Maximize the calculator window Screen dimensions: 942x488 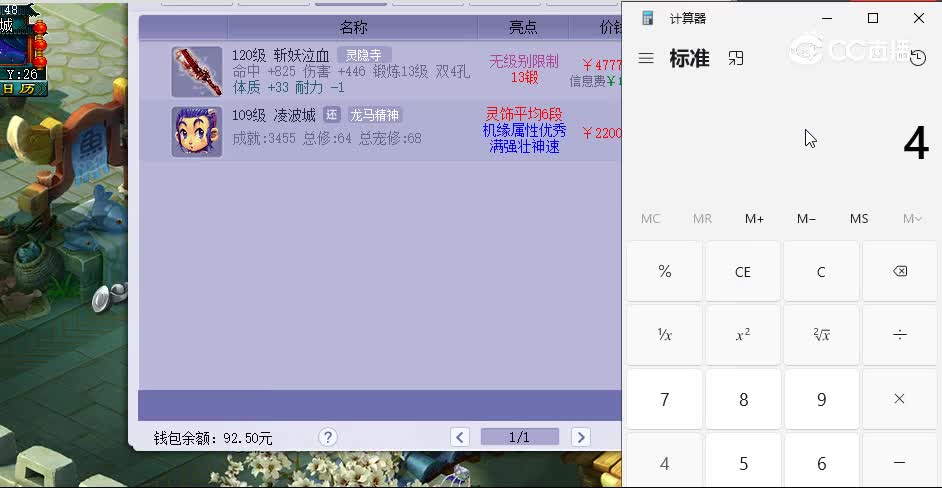(873, 18)
